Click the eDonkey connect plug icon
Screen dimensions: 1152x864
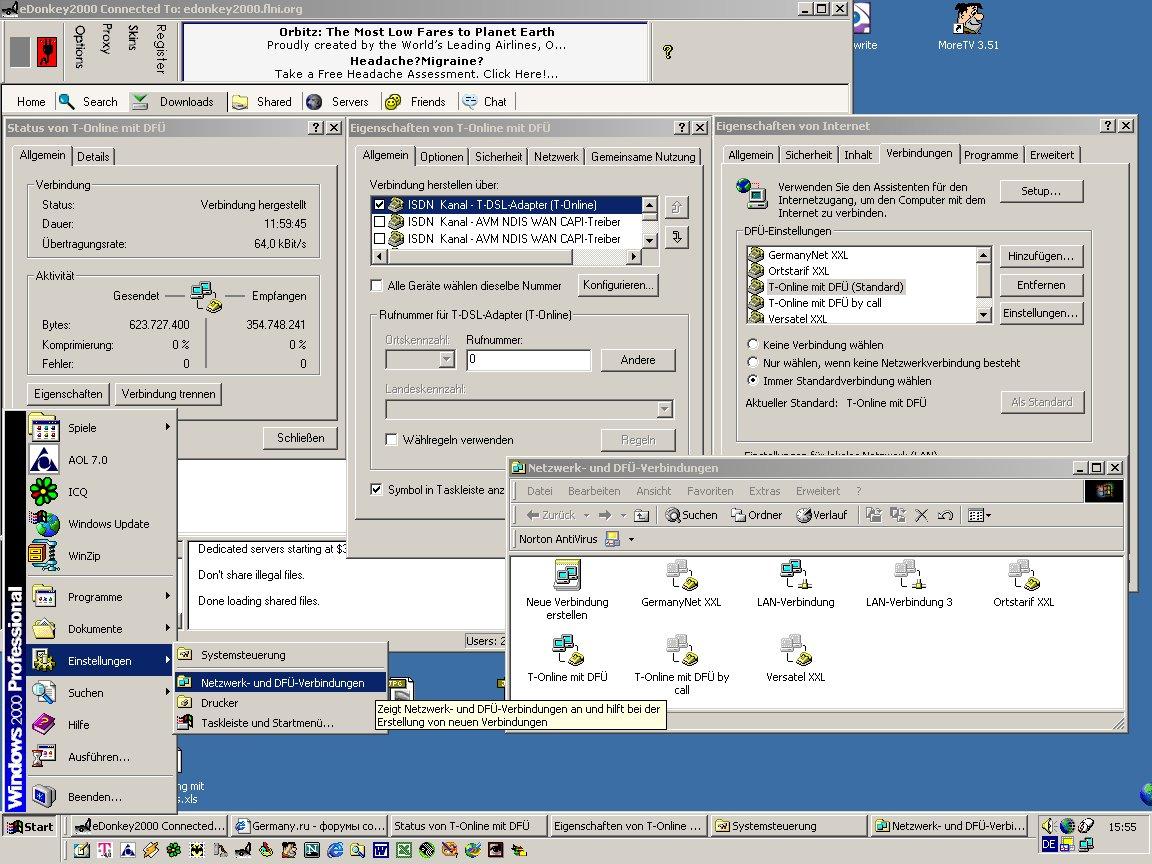coord(47,52)
